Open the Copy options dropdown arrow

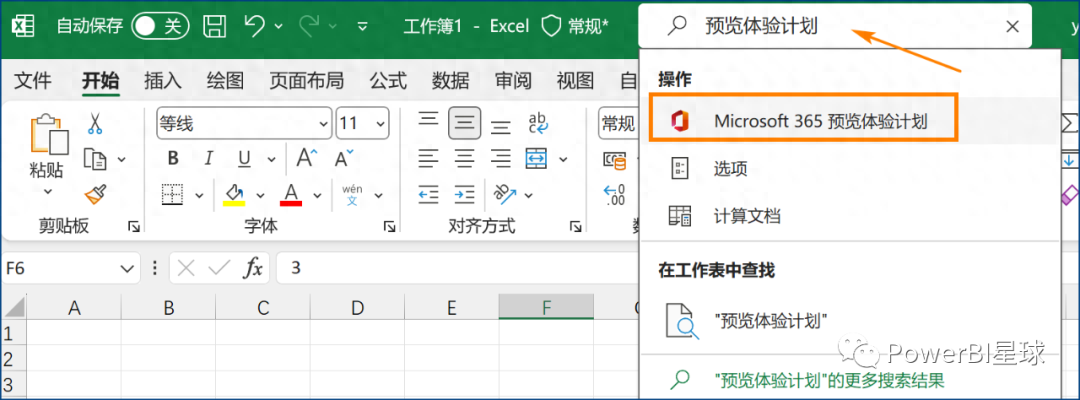pyautogui.click(x=121, y=160)
